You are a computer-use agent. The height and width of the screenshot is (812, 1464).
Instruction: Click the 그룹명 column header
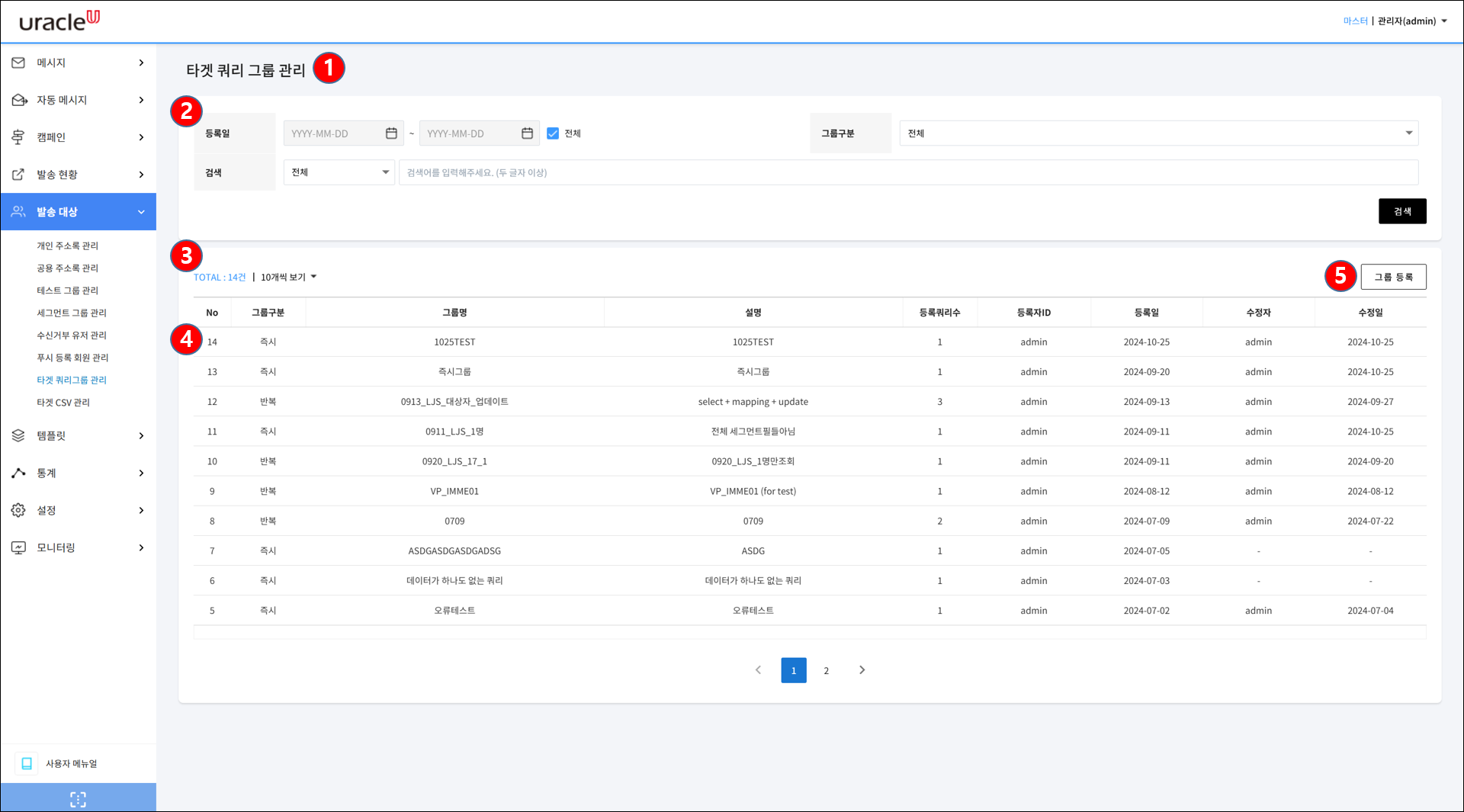[454, 313]
